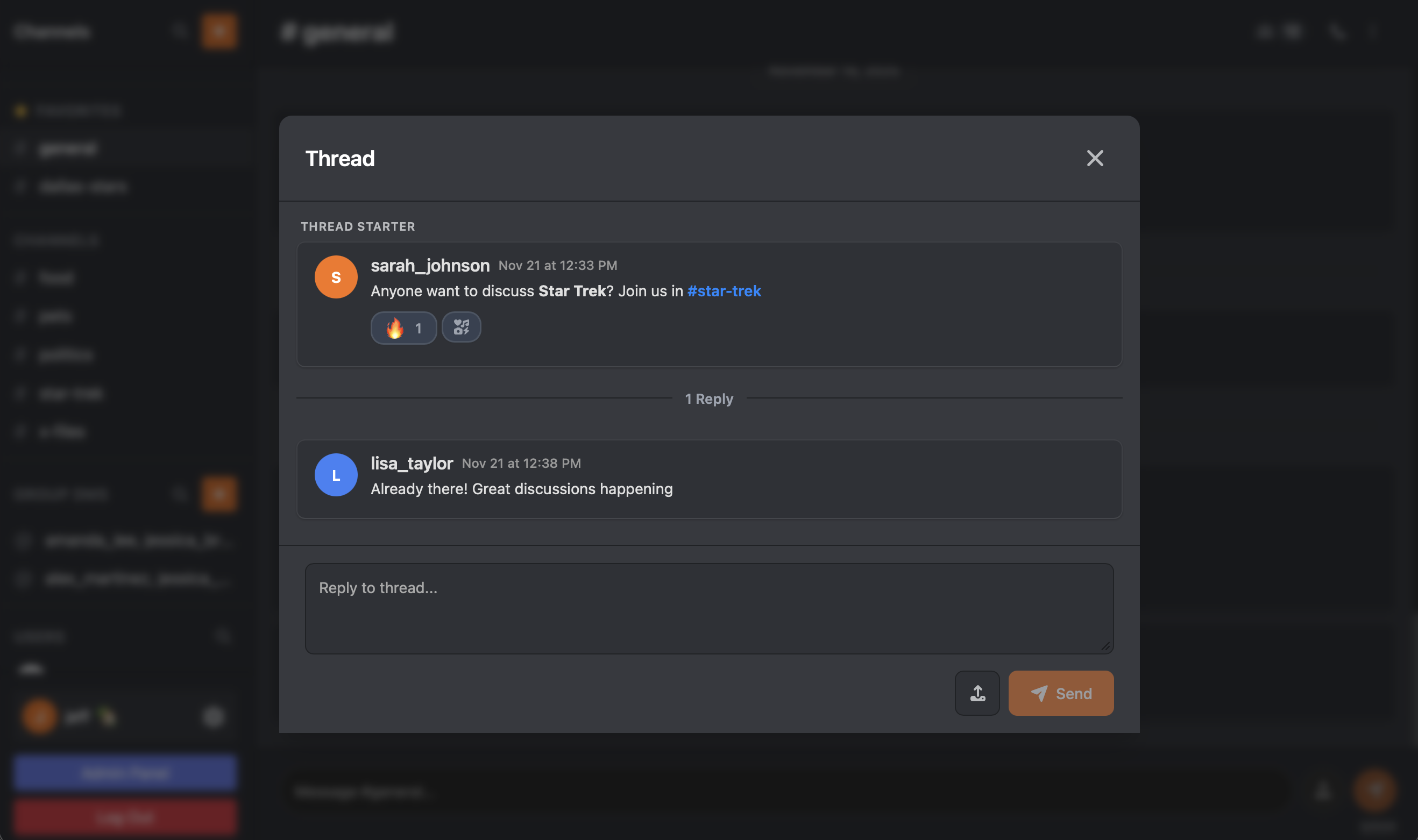Open the add reaction emoji picker

[x=462, y=327]
